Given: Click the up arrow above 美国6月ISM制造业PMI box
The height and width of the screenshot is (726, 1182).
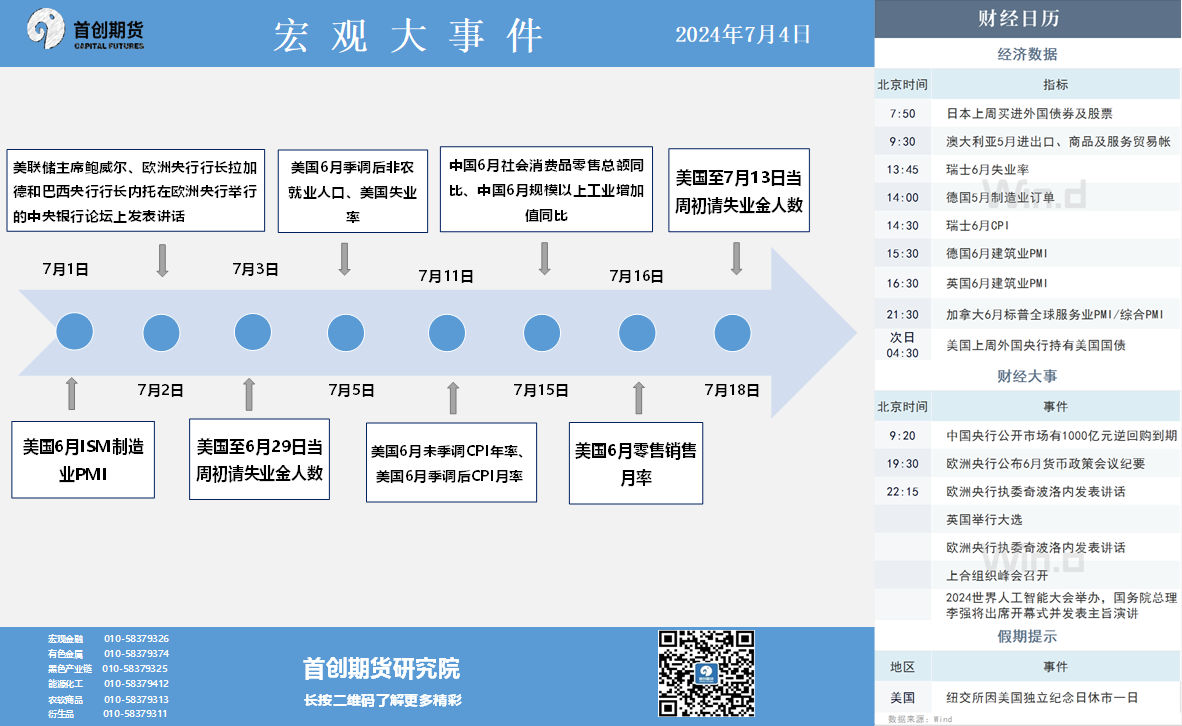Looking at the screenshot, I should [71, 394].
